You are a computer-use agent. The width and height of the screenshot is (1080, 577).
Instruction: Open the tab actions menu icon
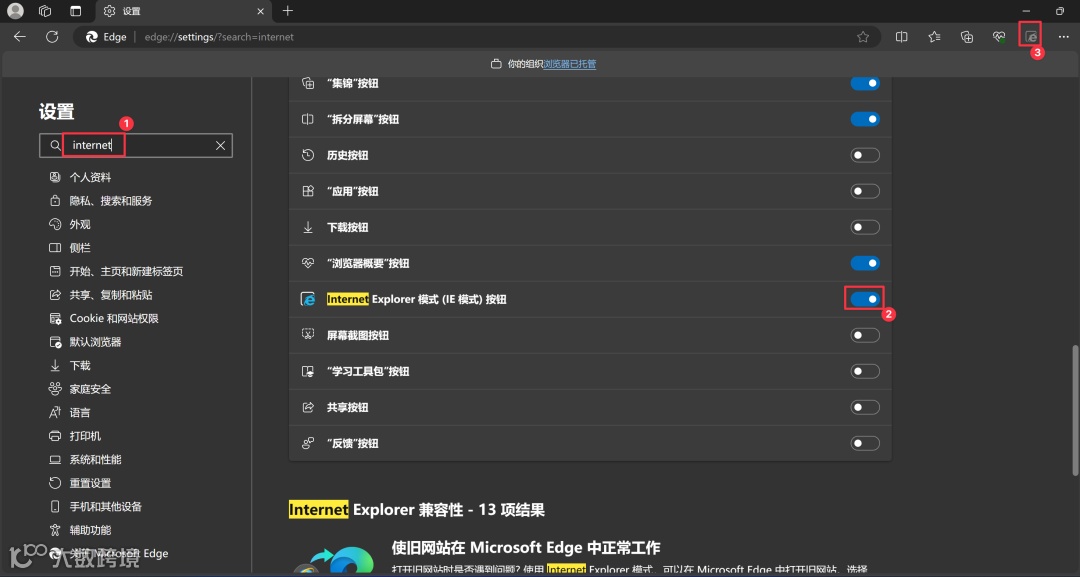click(76, 11)
